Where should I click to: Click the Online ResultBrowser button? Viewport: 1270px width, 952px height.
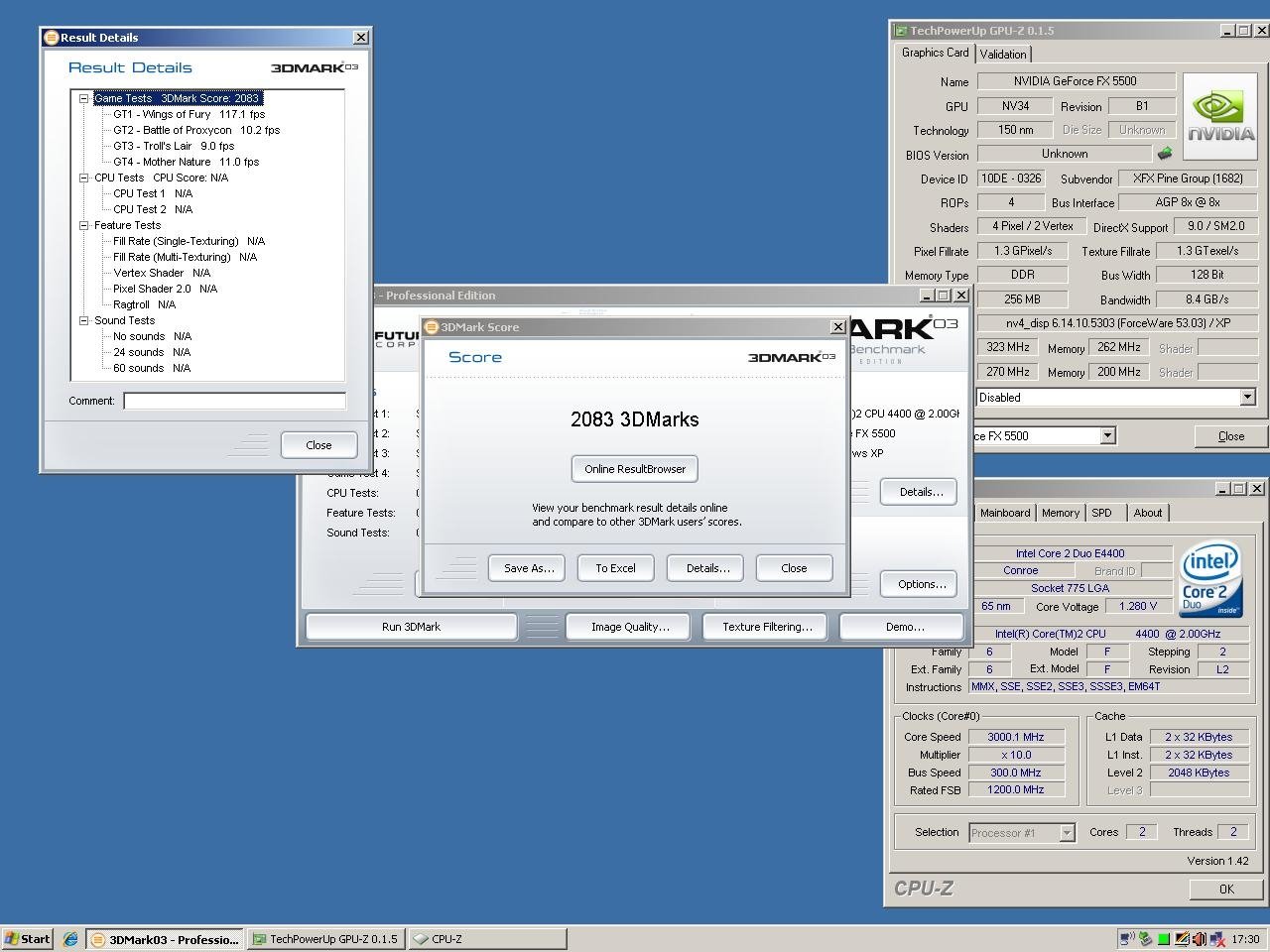coord(635,469)
